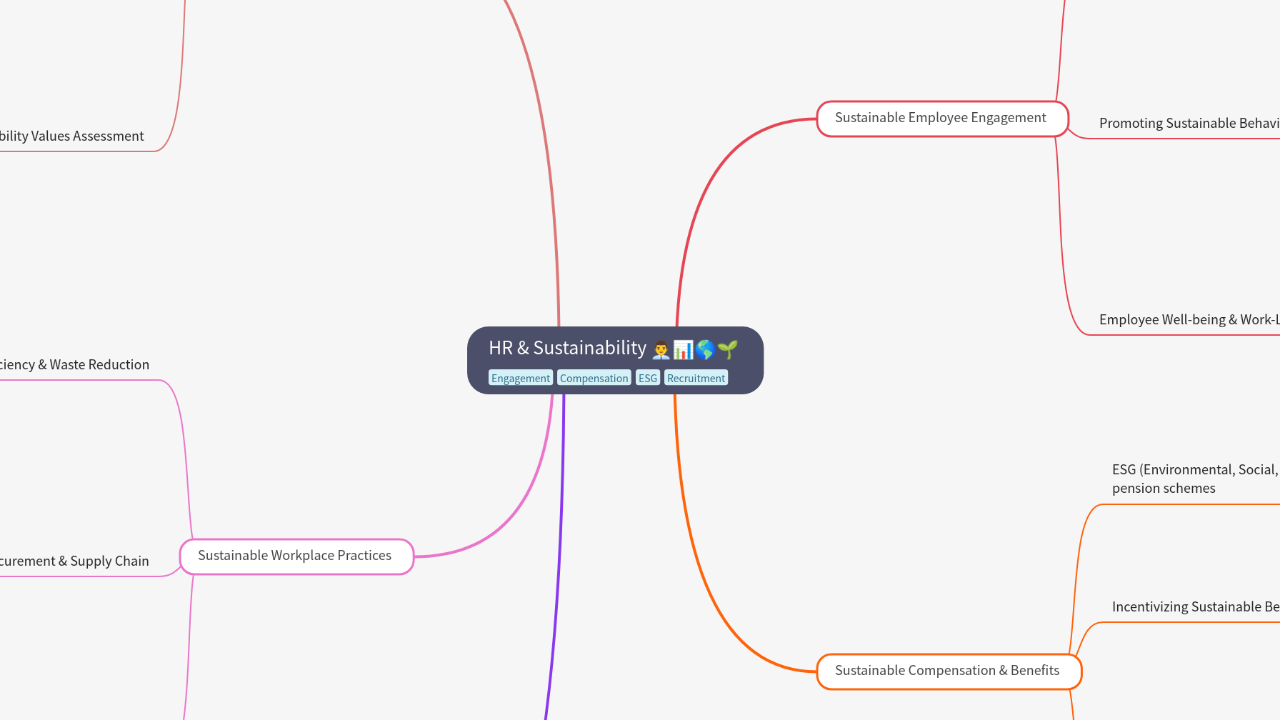
Task: Click the ESG pension schemes subtopic
Action: pyautogui.click(x=1195, y=479)
